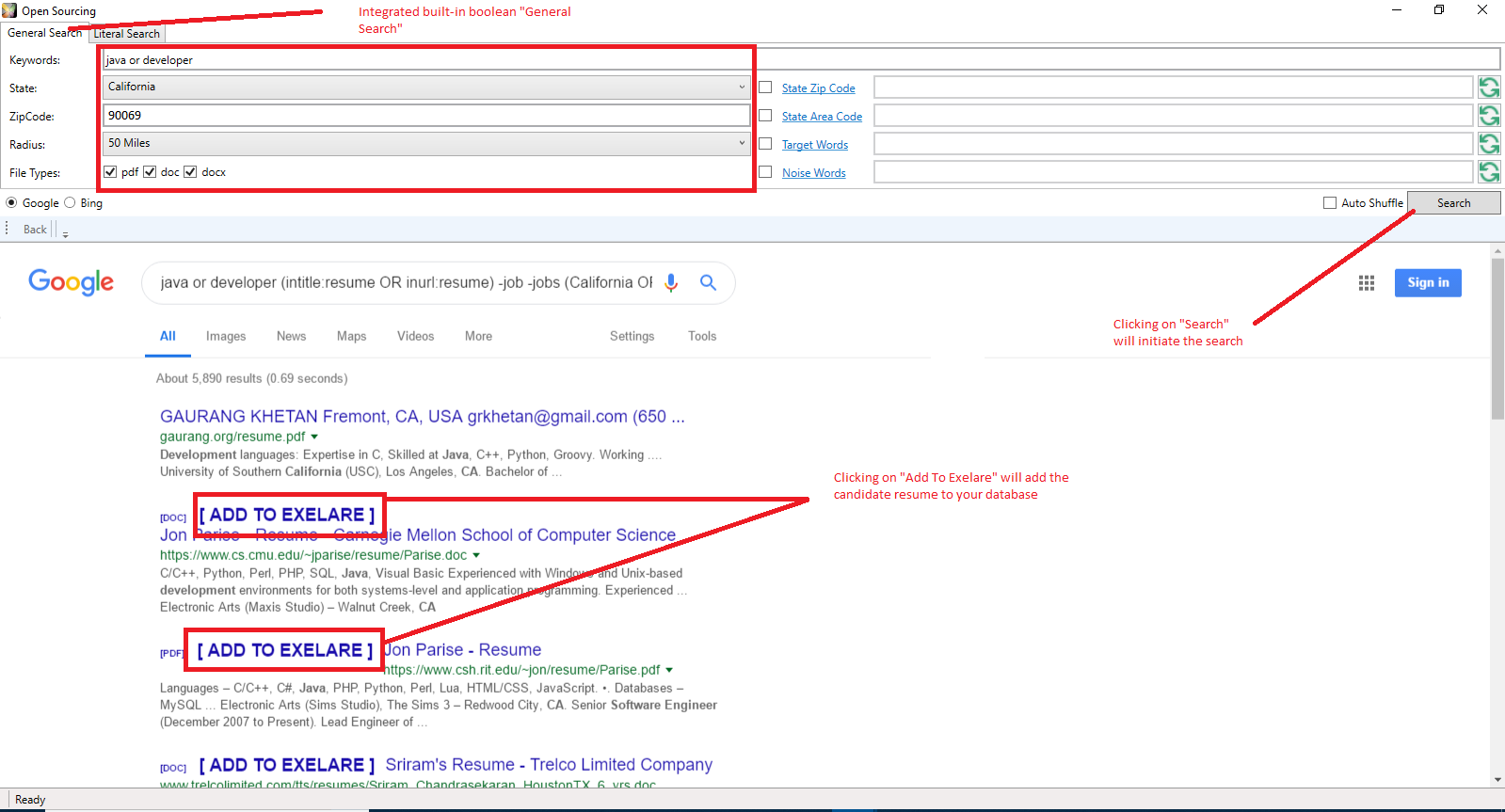Enable the Target Words checkbox
The image size is (1505, 812).
765,144
